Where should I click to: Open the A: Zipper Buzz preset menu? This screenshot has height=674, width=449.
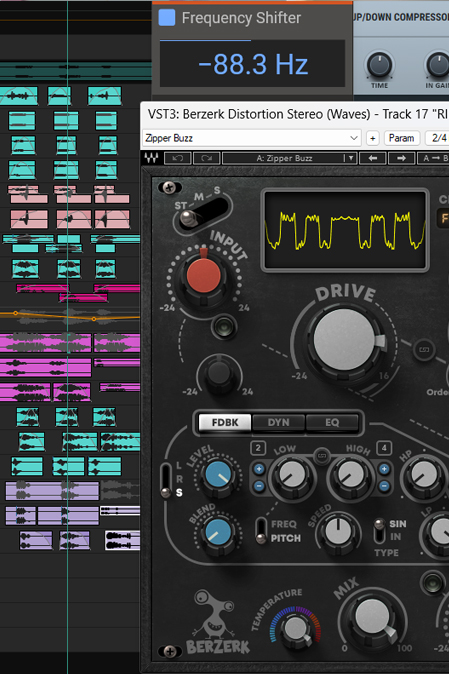(284, 158)
